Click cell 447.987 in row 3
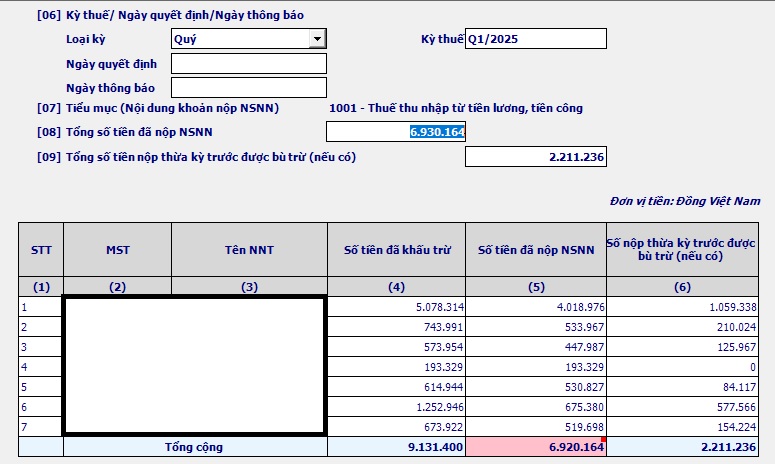The image size is (775, 464). [x=536, y=347]
